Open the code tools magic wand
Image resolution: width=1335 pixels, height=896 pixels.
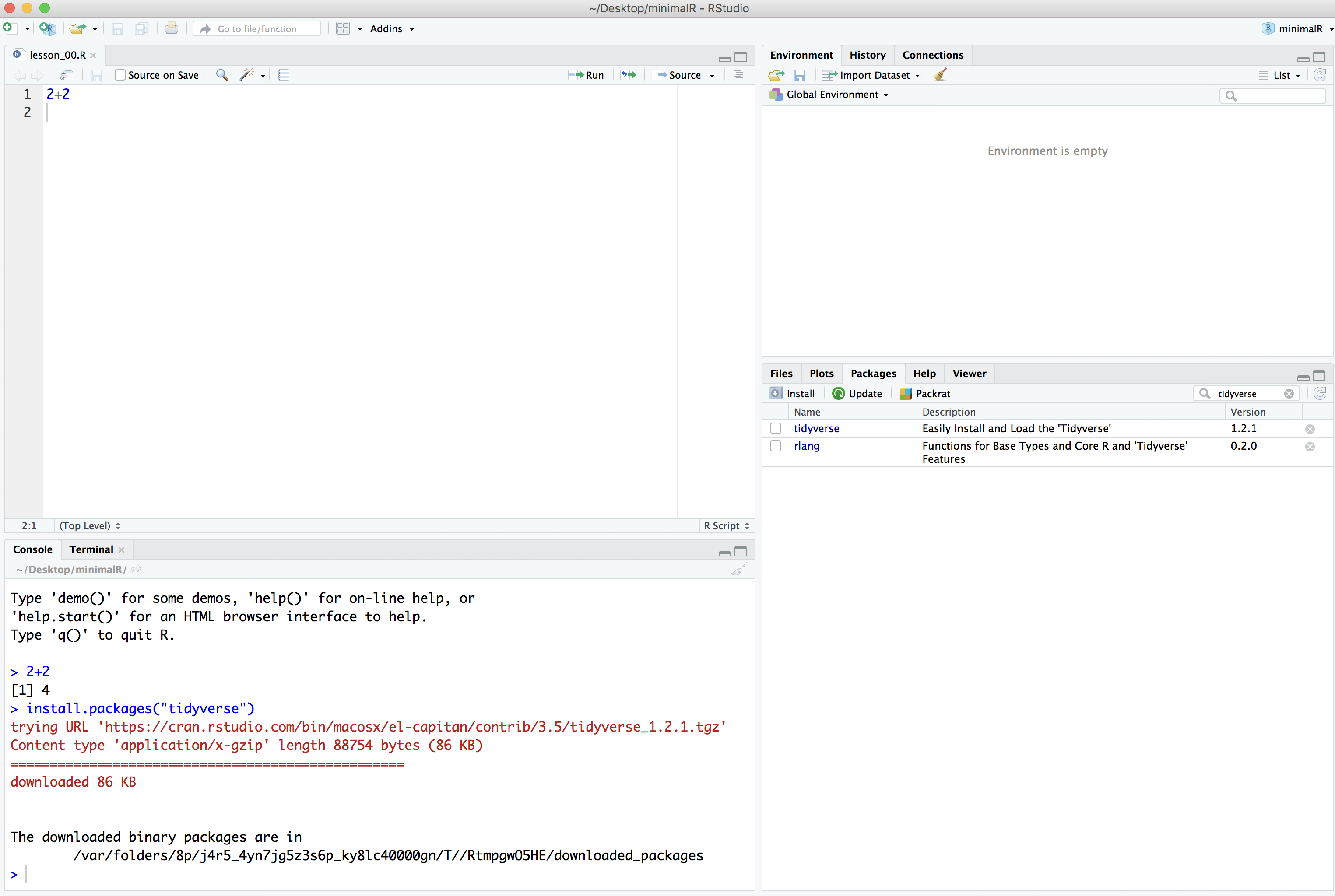coord(246,75)
